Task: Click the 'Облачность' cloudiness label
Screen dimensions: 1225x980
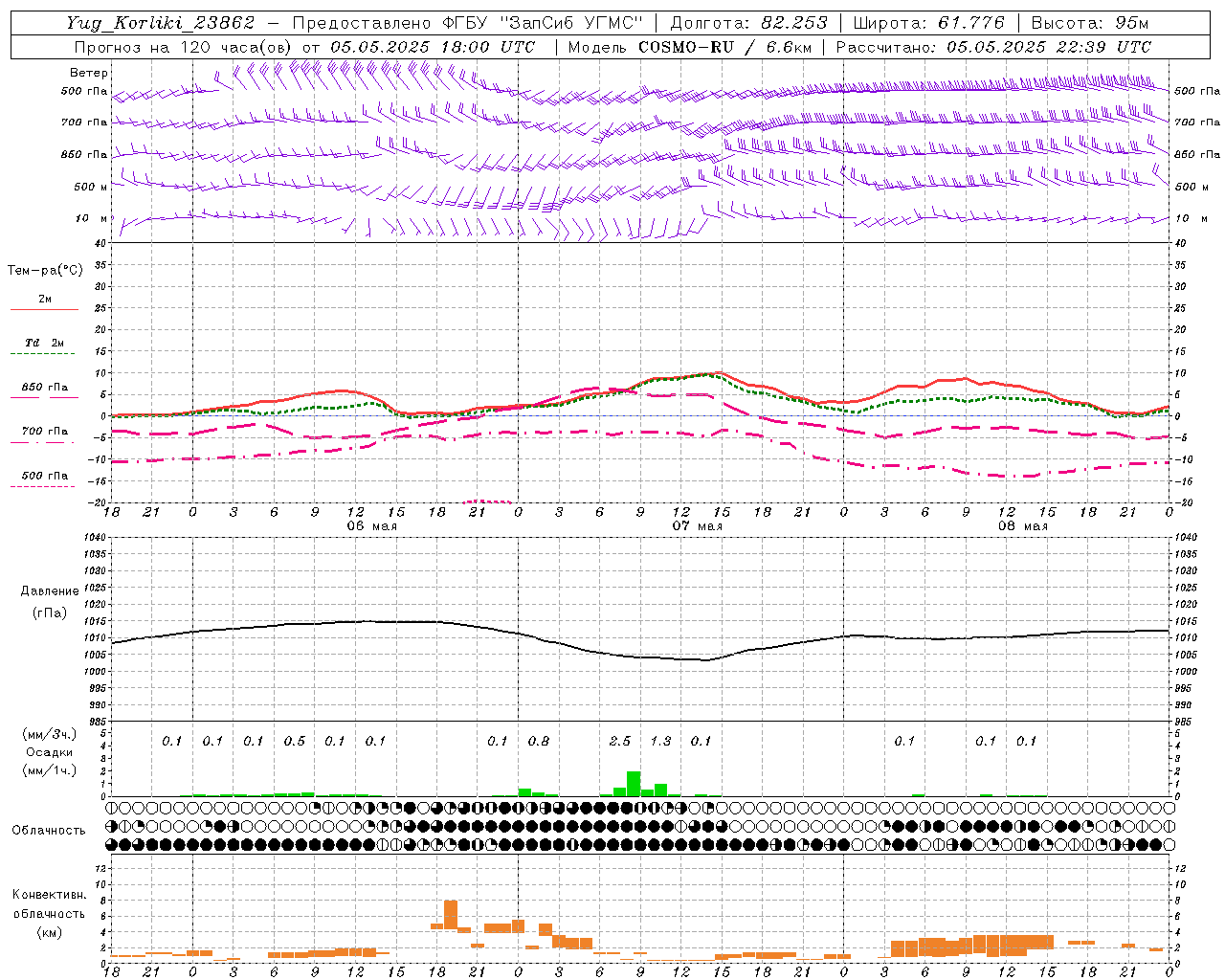Action: click(49, 831)
